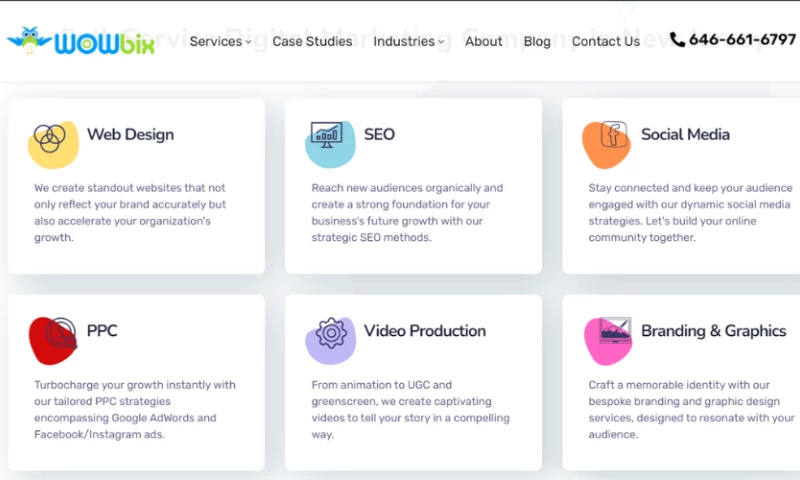Expand the Services dropdown menu
Viewport: 800px width, 480px height.
coord(220,41)
